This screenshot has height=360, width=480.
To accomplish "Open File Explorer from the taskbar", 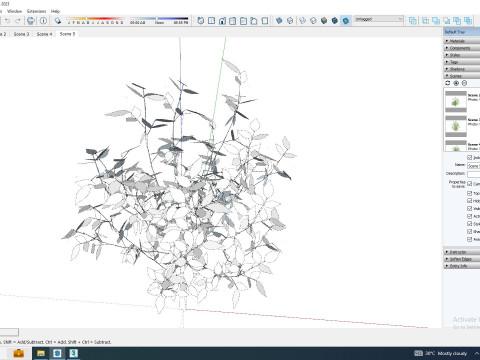I will click(x=41, y=353).
